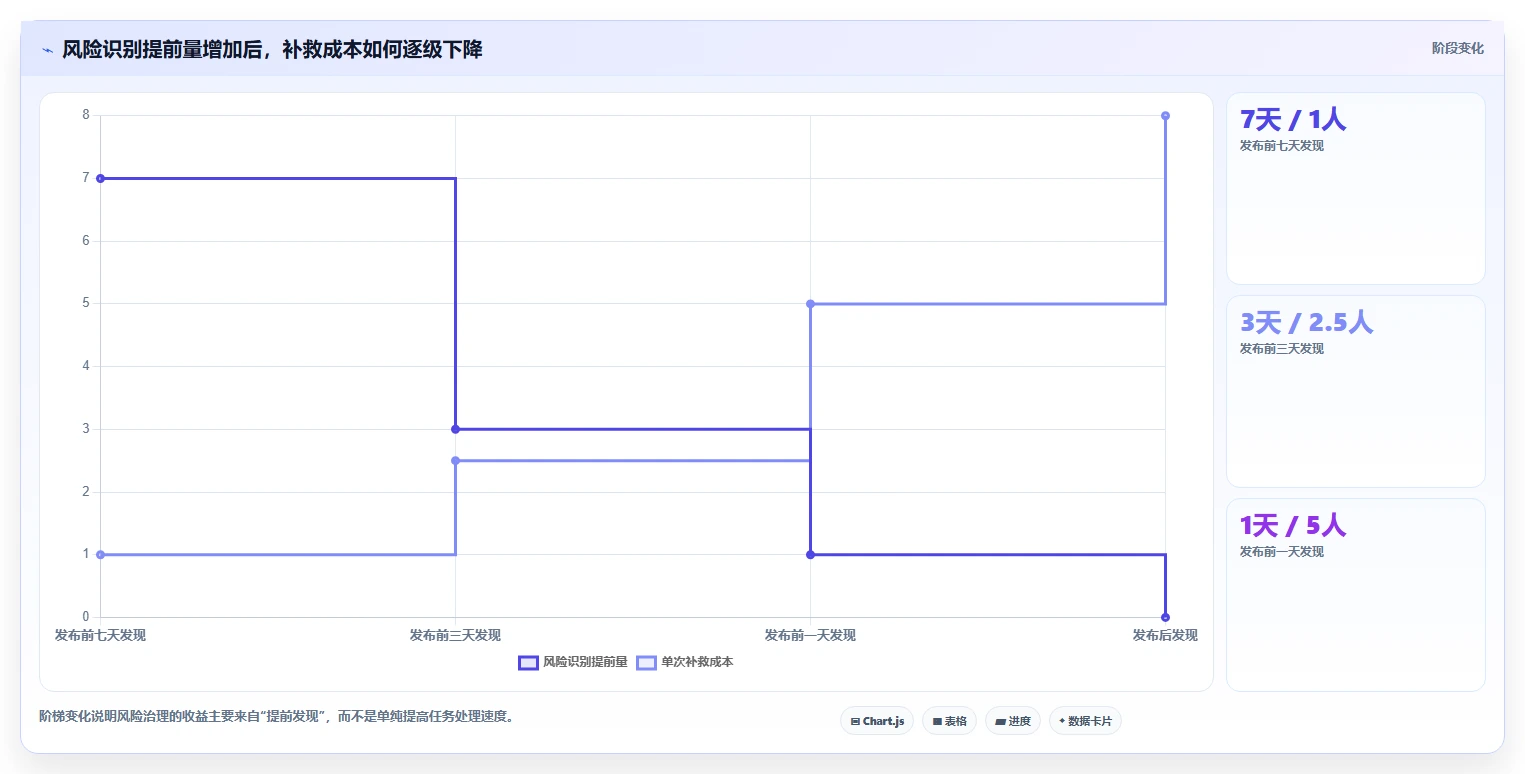
Task: Click the light data point at value 5
Action: coord(810,303)
